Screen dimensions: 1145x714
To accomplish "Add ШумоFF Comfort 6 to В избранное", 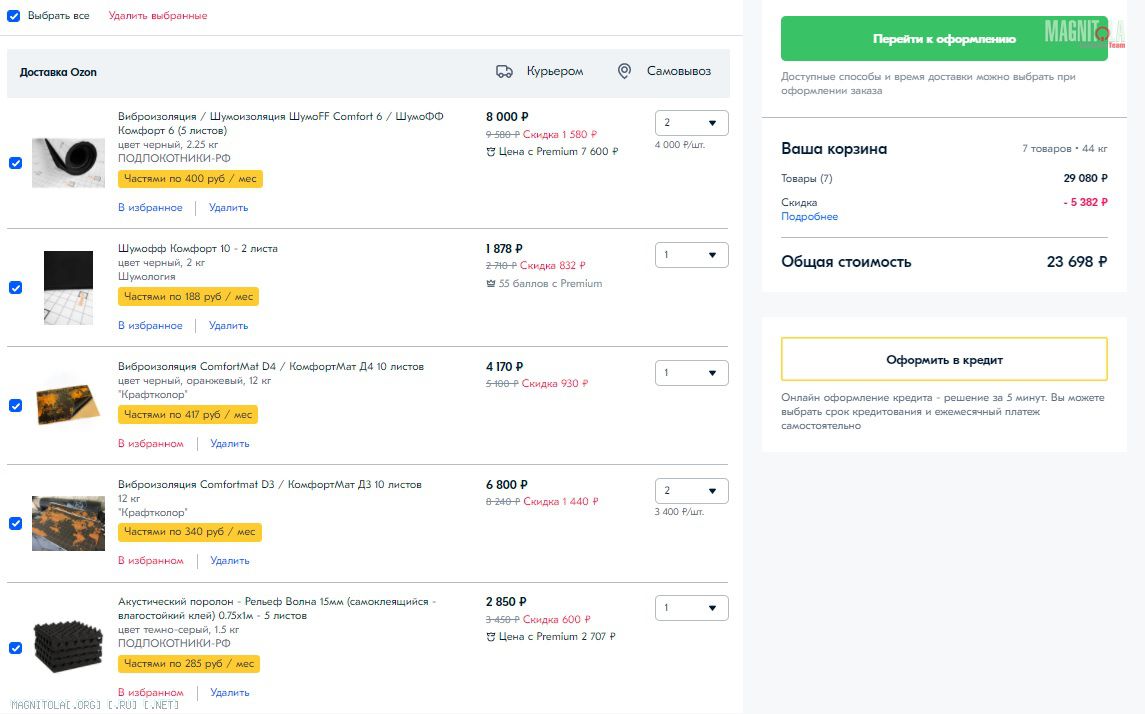I will (x=150, y=207).
